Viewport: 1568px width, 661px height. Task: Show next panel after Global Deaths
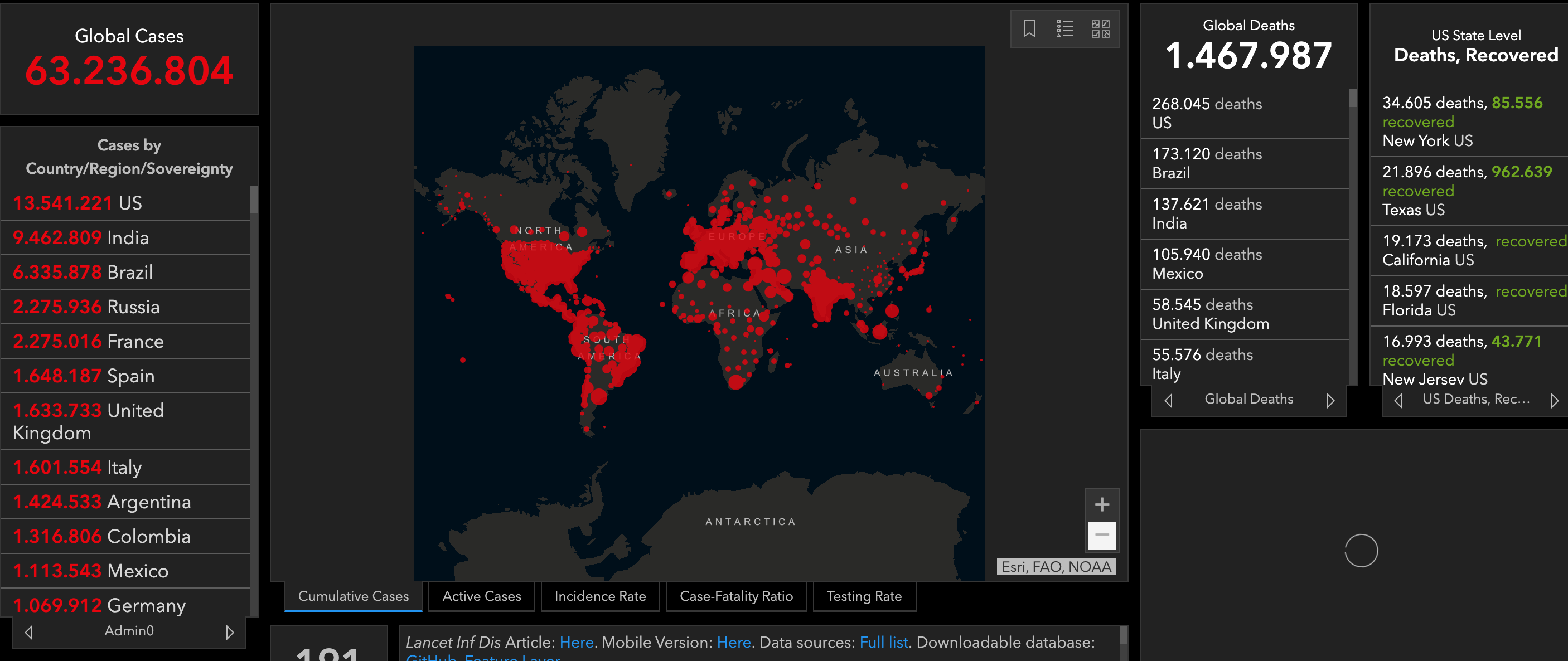coord(1330,400)
